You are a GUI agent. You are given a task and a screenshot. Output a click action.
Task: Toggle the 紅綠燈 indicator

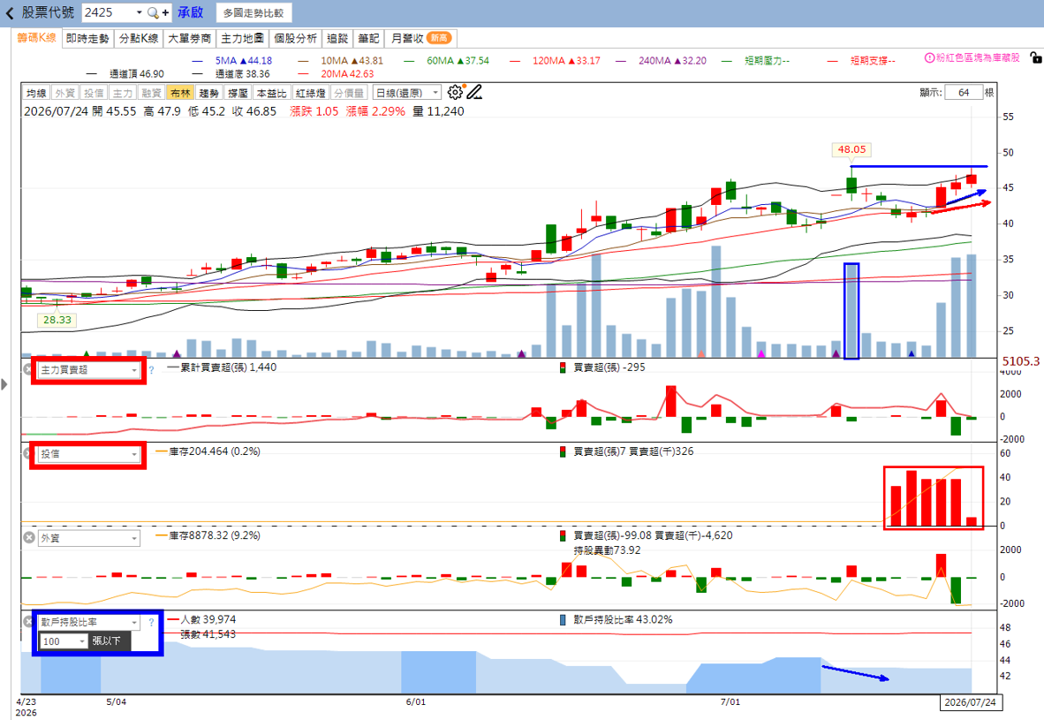(310, 93)
